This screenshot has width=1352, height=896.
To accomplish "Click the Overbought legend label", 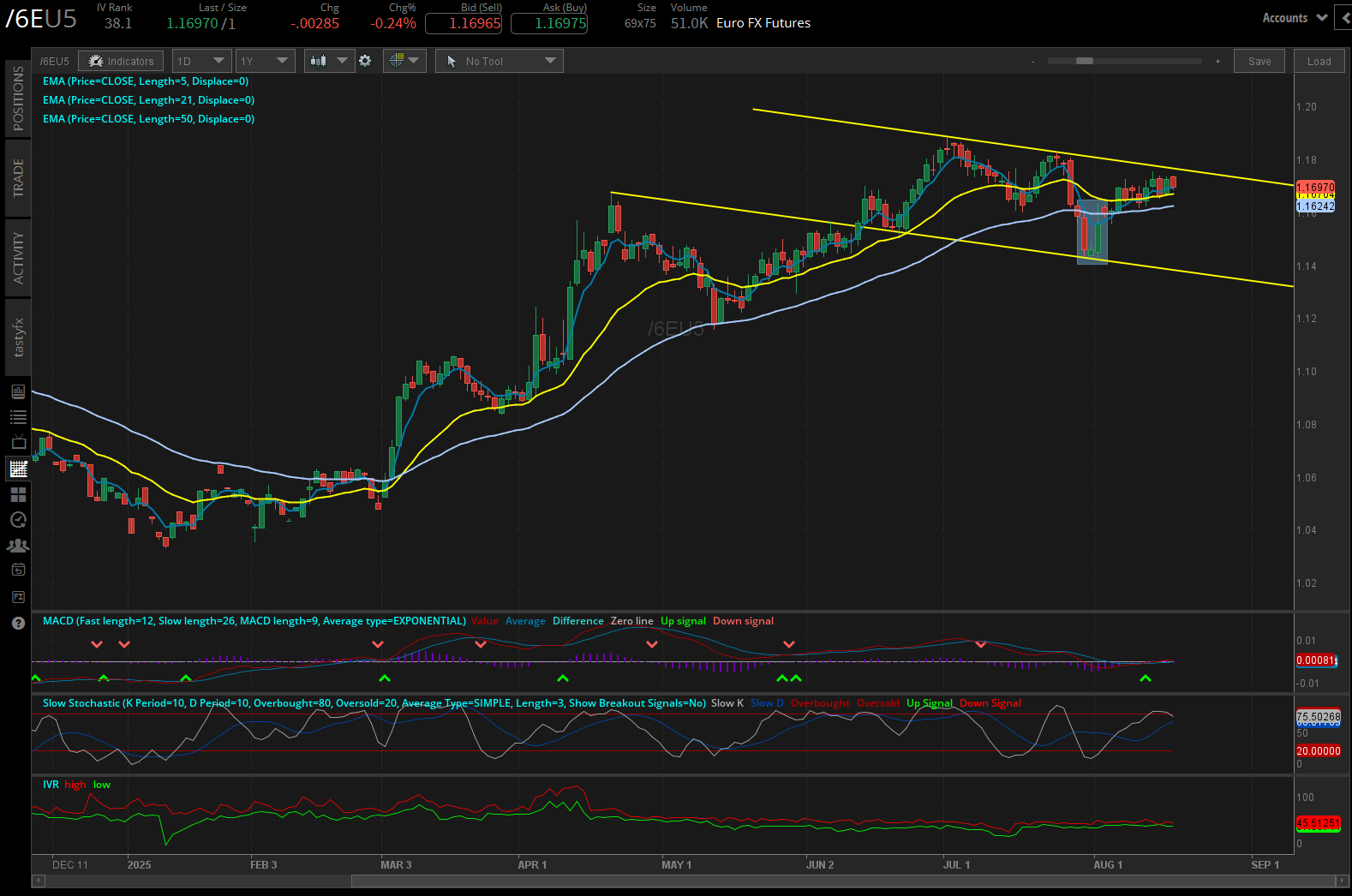I will tap(820, 703).
